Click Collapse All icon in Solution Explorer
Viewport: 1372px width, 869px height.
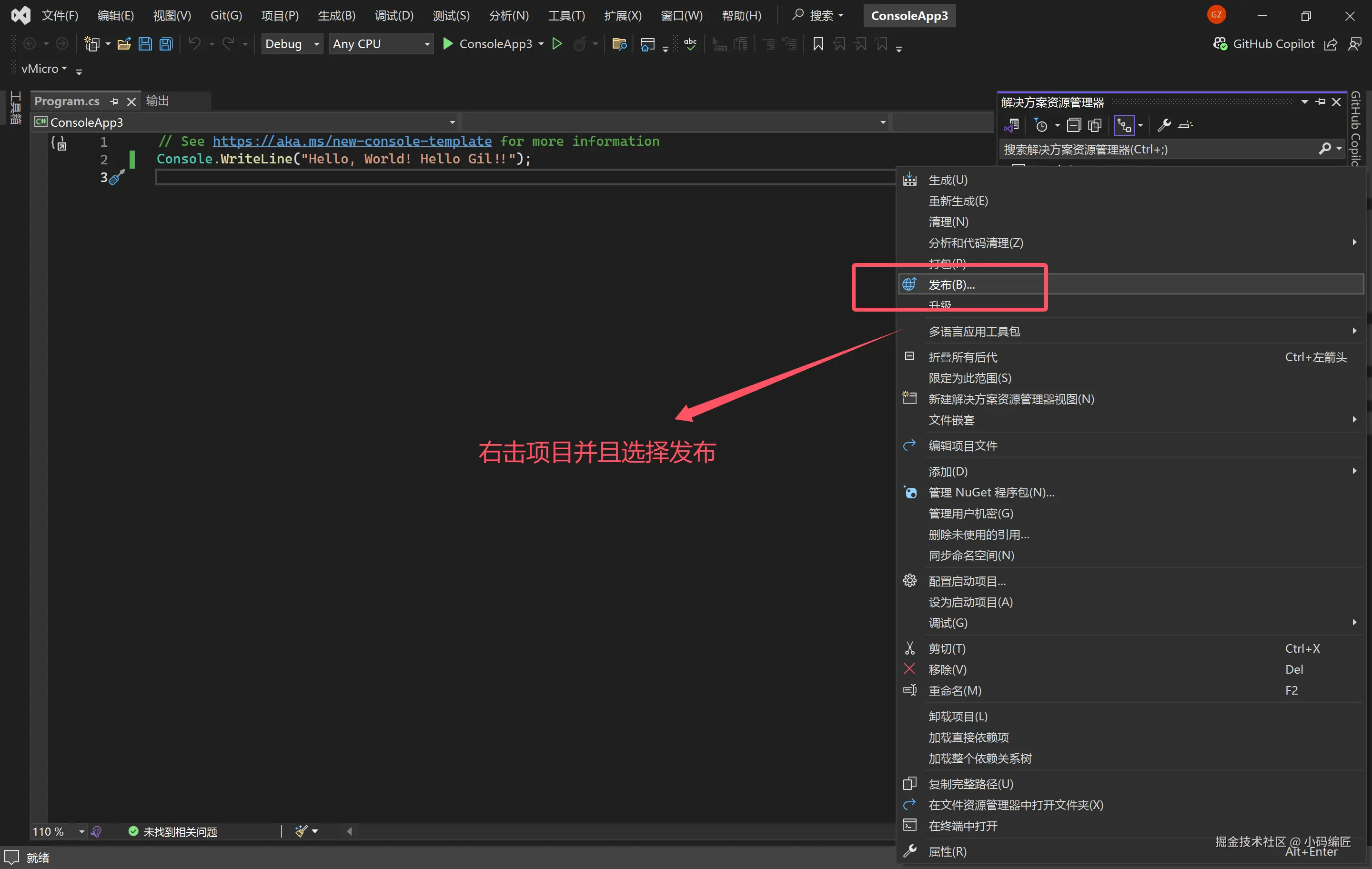click(x=1073, y=125)
